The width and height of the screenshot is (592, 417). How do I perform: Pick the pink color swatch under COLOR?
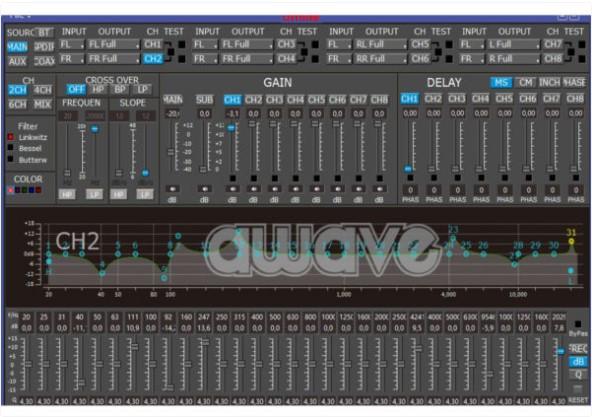click(11, 190)
